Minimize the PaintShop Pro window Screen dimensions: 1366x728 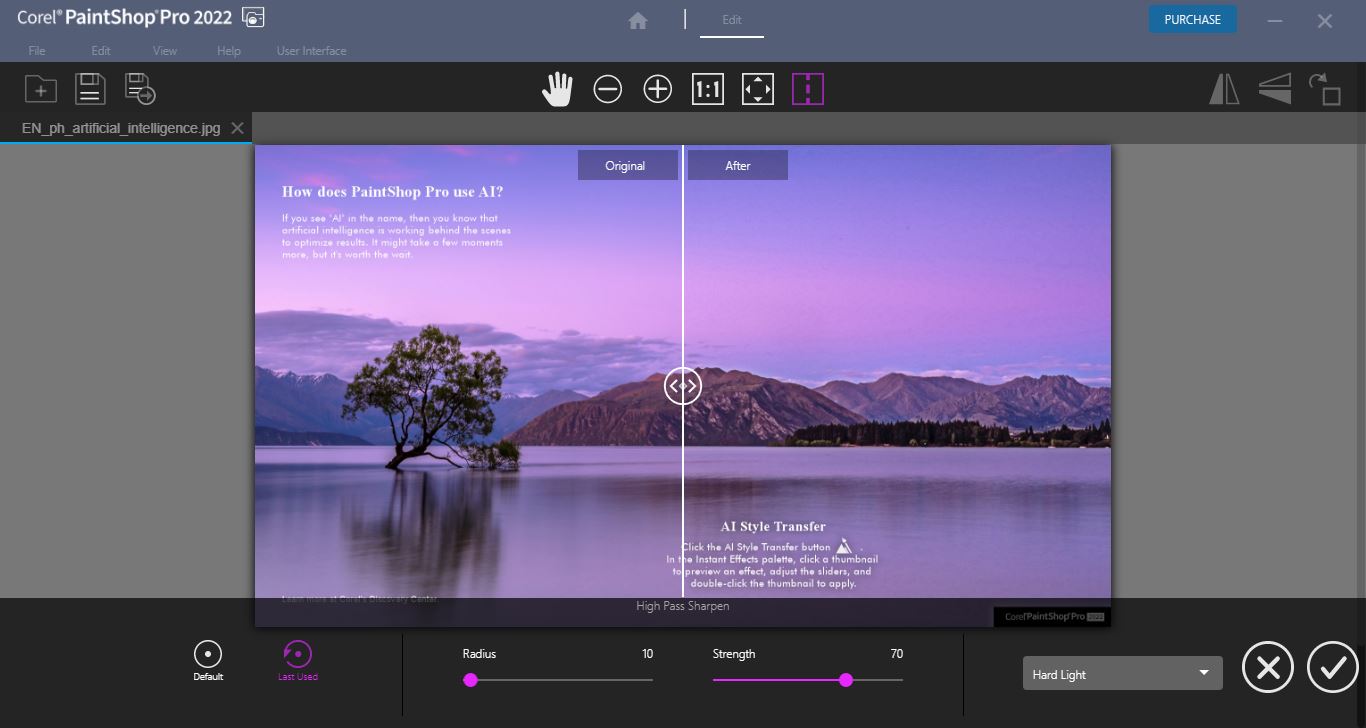pos(1275,20)
